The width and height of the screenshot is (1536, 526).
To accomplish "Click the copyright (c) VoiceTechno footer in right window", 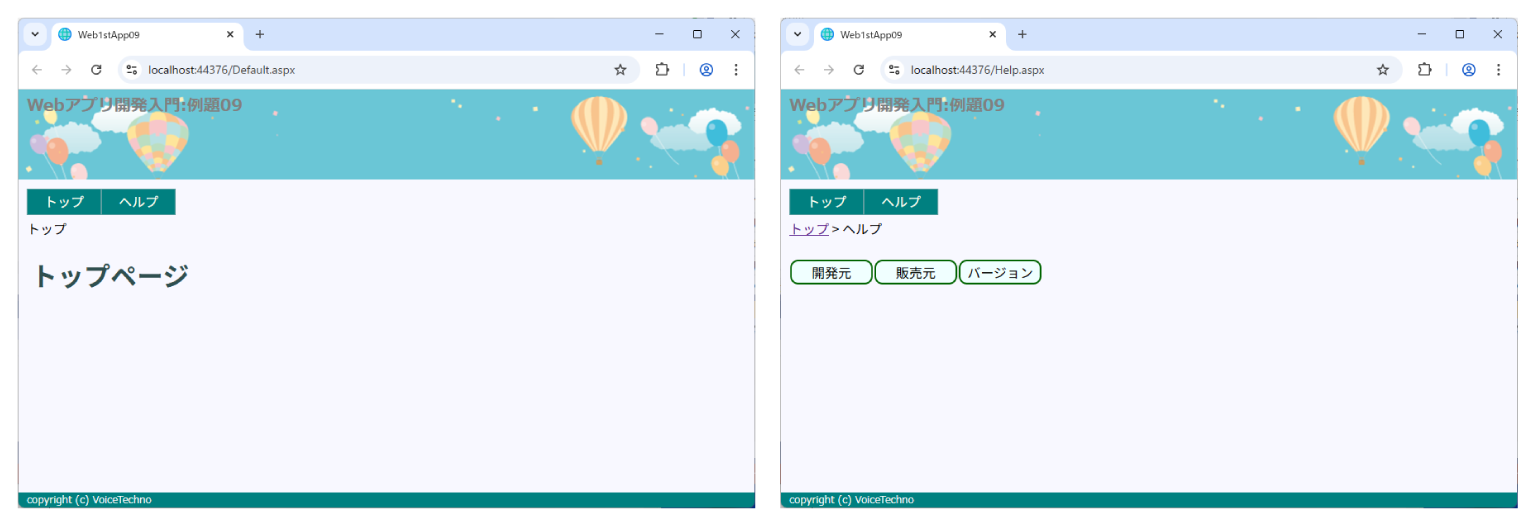I will point(851,500).
